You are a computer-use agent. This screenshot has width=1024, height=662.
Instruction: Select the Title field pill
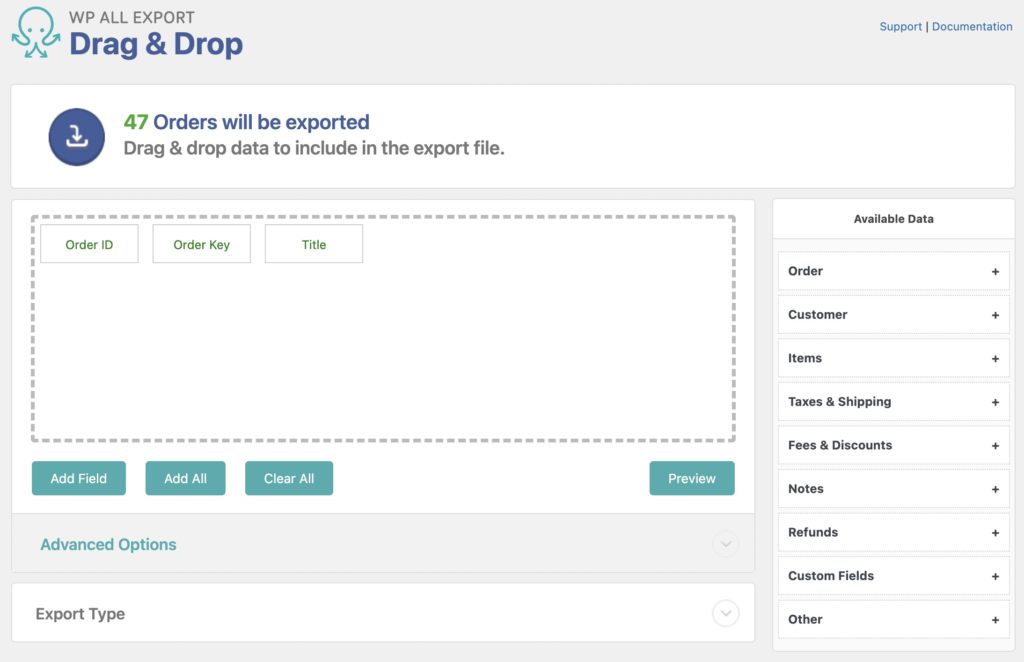click(313, 243)
